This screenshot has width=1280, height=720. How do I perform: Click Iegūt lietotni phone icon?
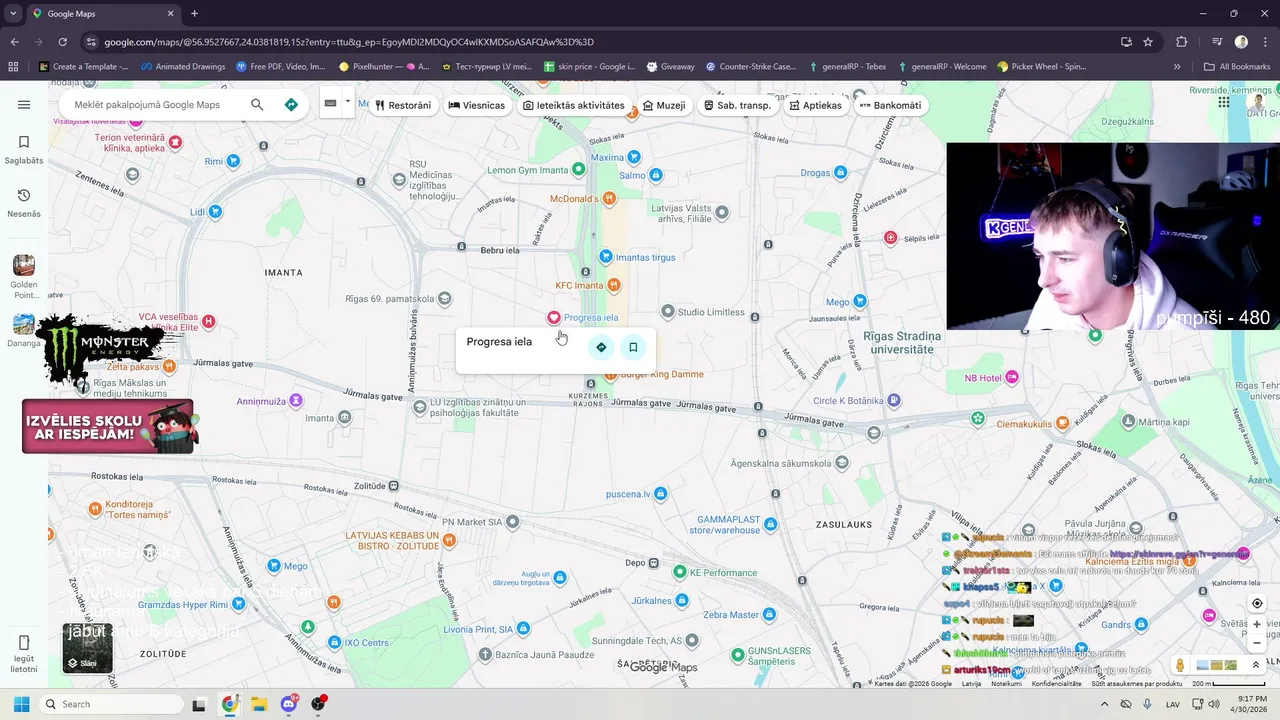24,642
